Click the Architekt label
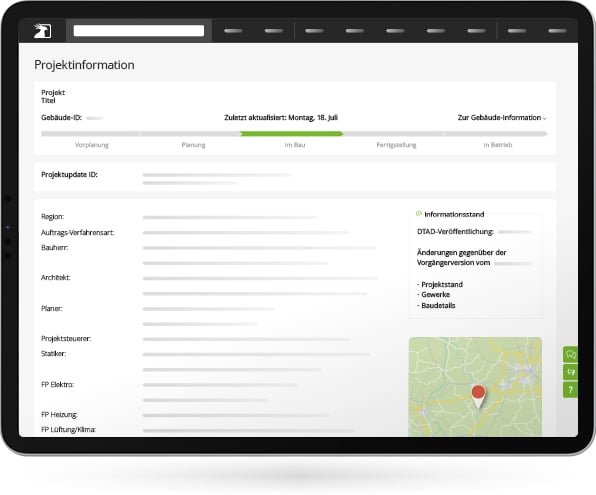Image resolution: width=596 pixels, height=495 pixels. [55, 278]
